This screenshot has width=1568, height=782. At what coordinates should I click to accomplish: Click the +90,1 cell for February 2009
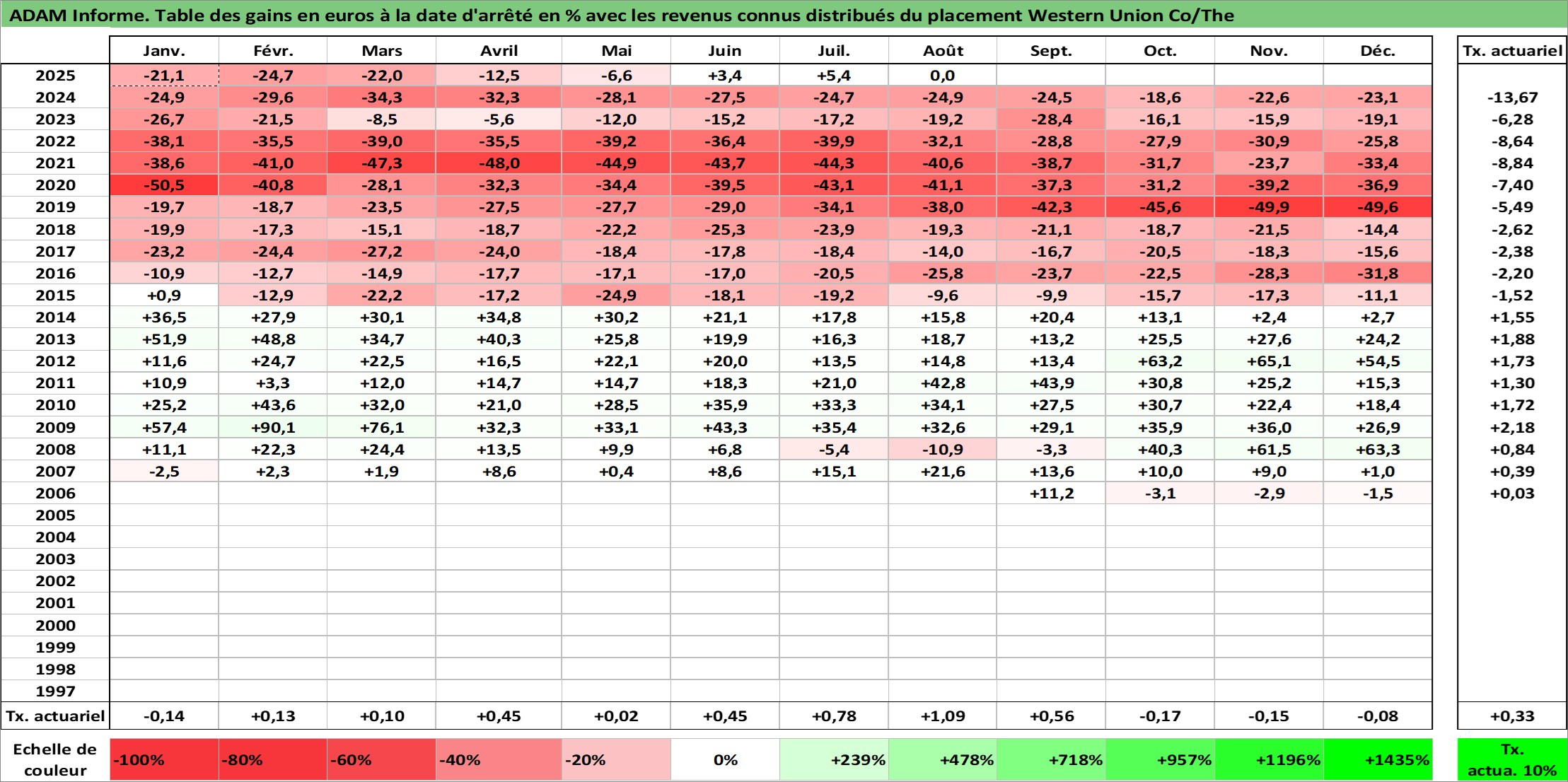273,428
